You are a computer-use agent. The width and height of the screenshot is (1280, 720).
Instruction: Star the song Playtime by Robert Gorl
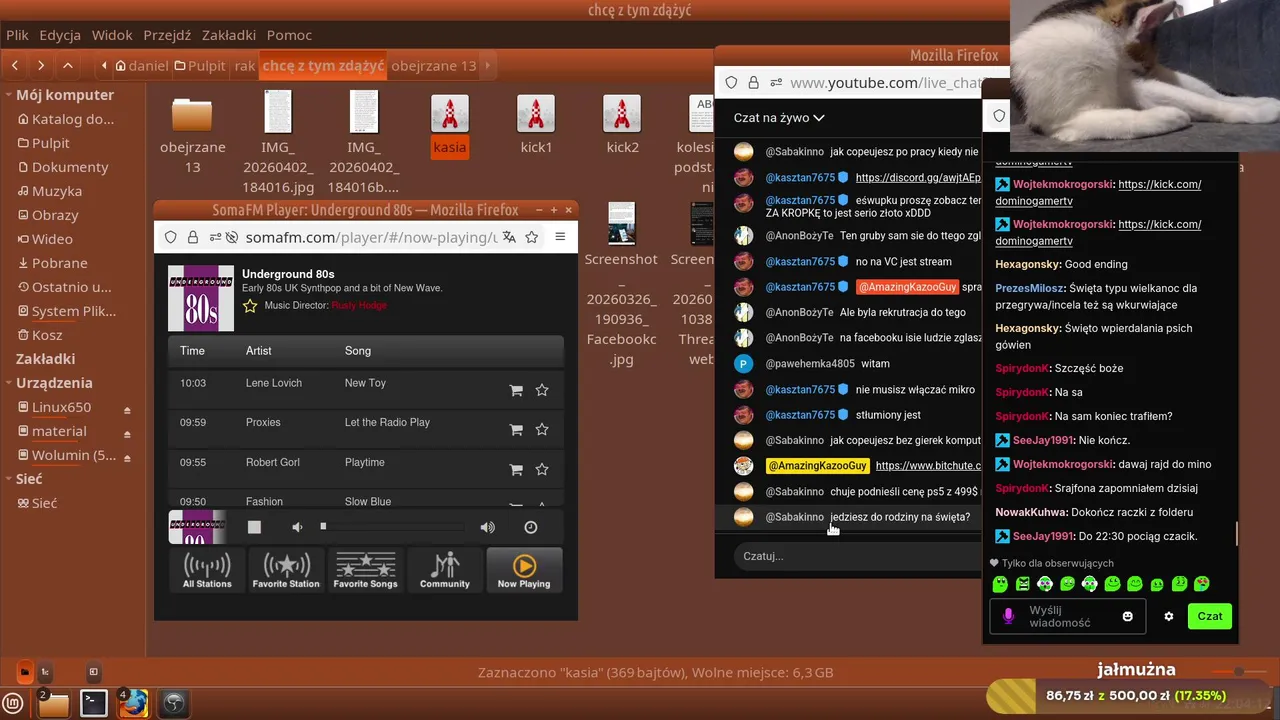(542, 469)
